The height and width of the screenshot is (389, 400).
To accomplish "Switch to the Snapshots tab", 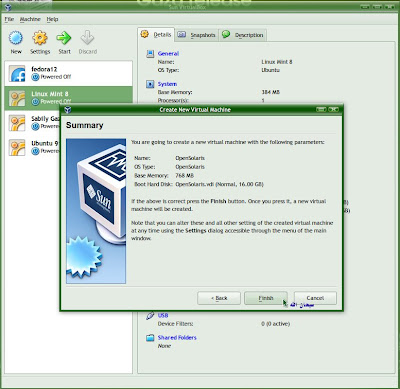I will [x=197, y=35].
